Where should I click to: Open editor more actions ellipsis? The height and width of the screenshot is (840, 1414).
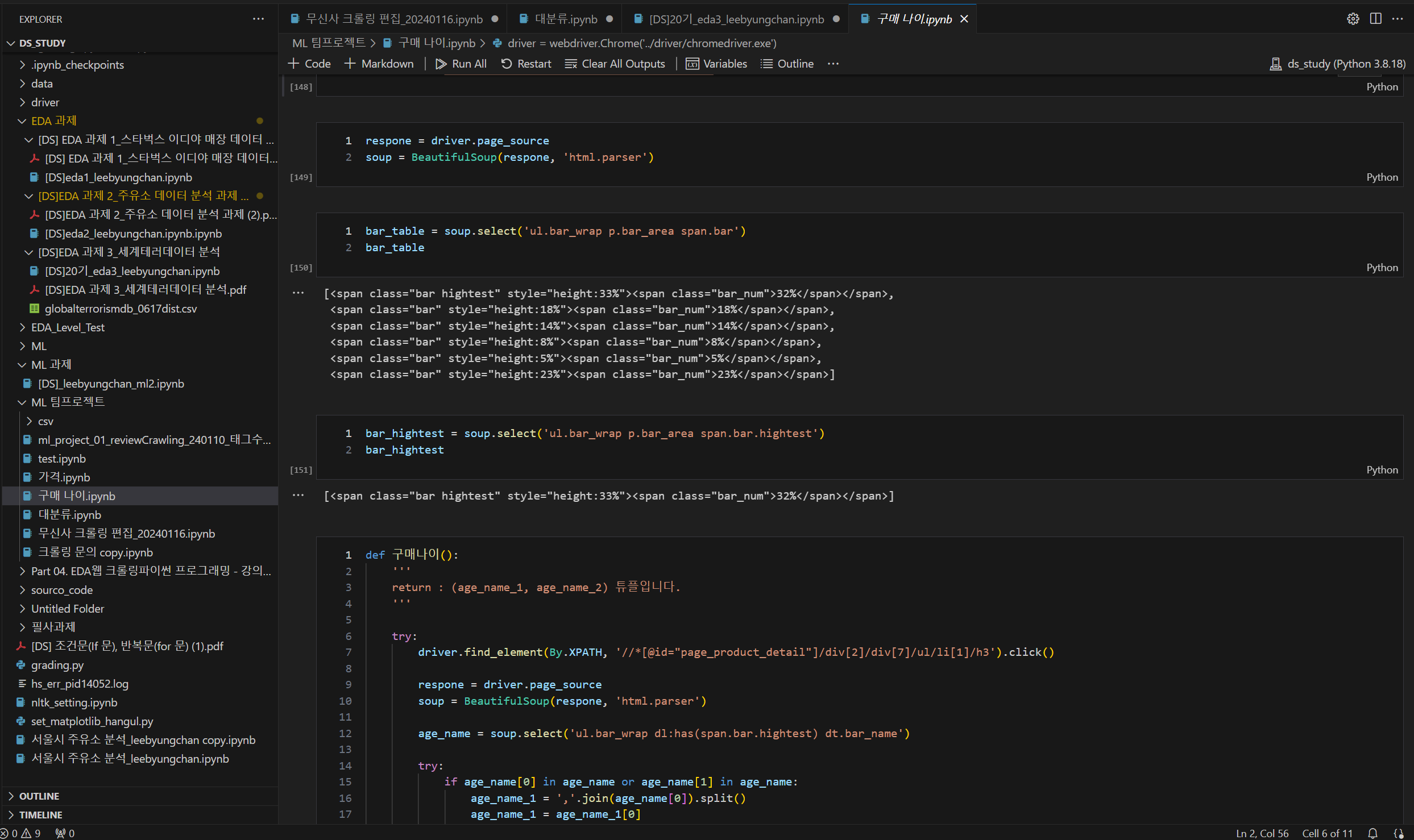point(1398,19)
